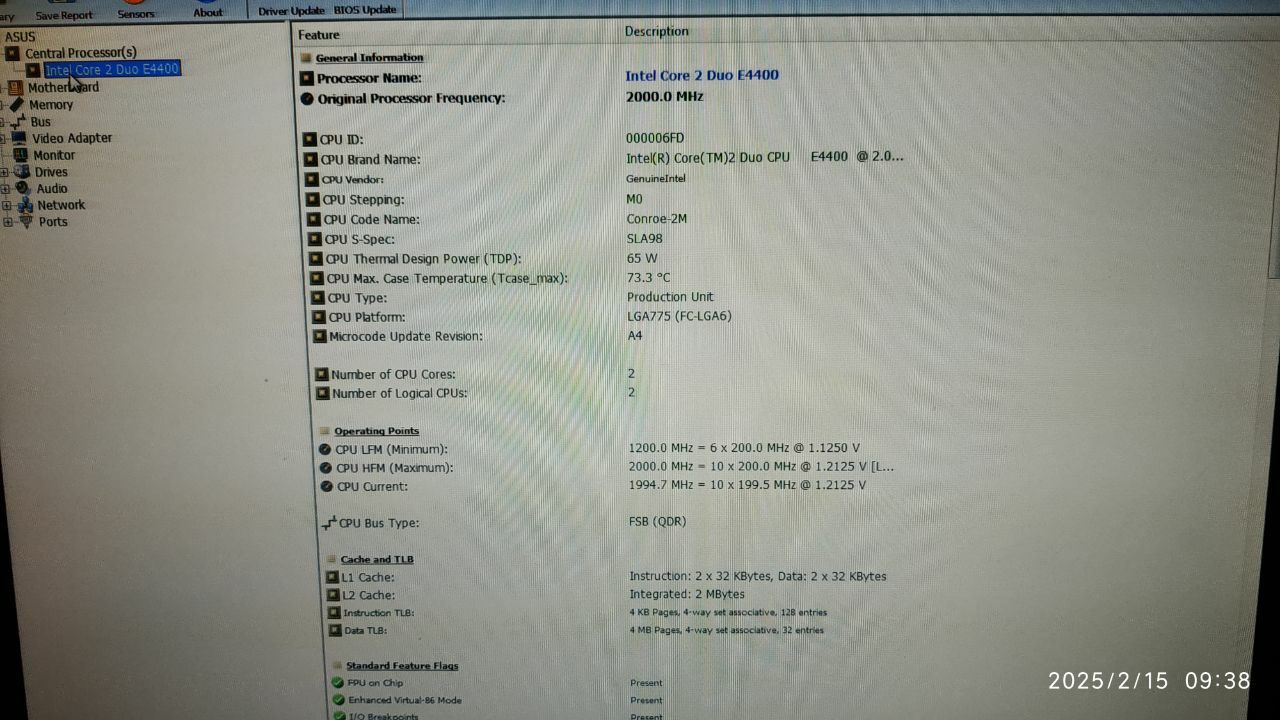Select the General Information section heading

point(370,57)
